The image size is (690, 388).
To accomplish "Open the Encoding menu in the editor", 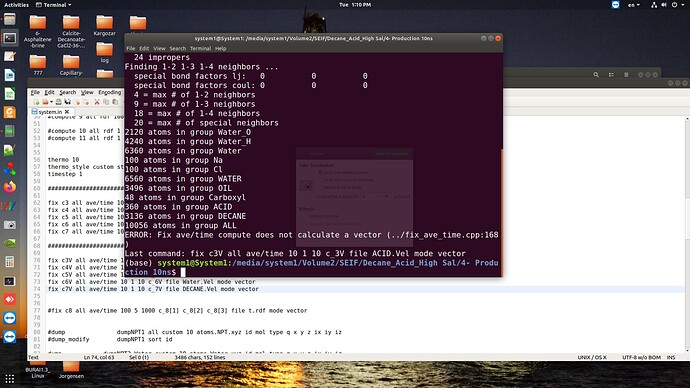I will pos(110,92).
